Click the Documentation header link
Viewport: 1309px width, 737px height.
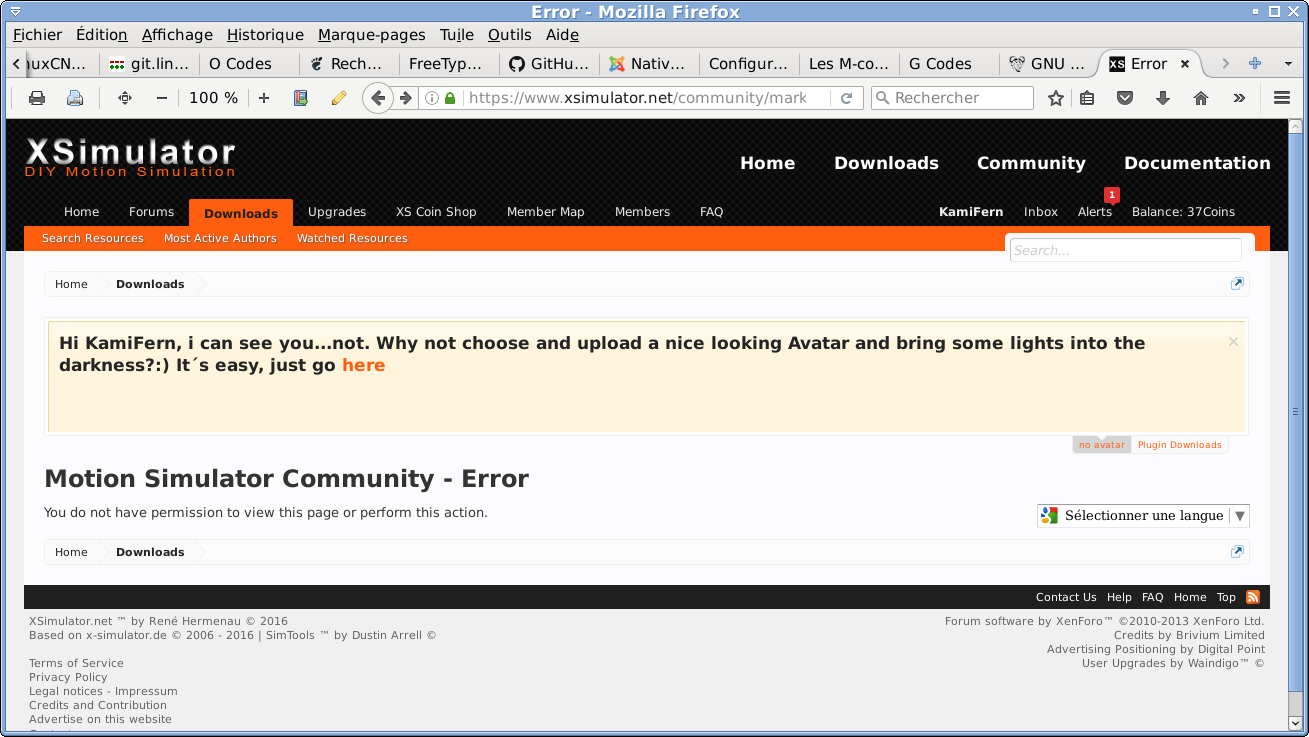click(x=1197, y=163)
